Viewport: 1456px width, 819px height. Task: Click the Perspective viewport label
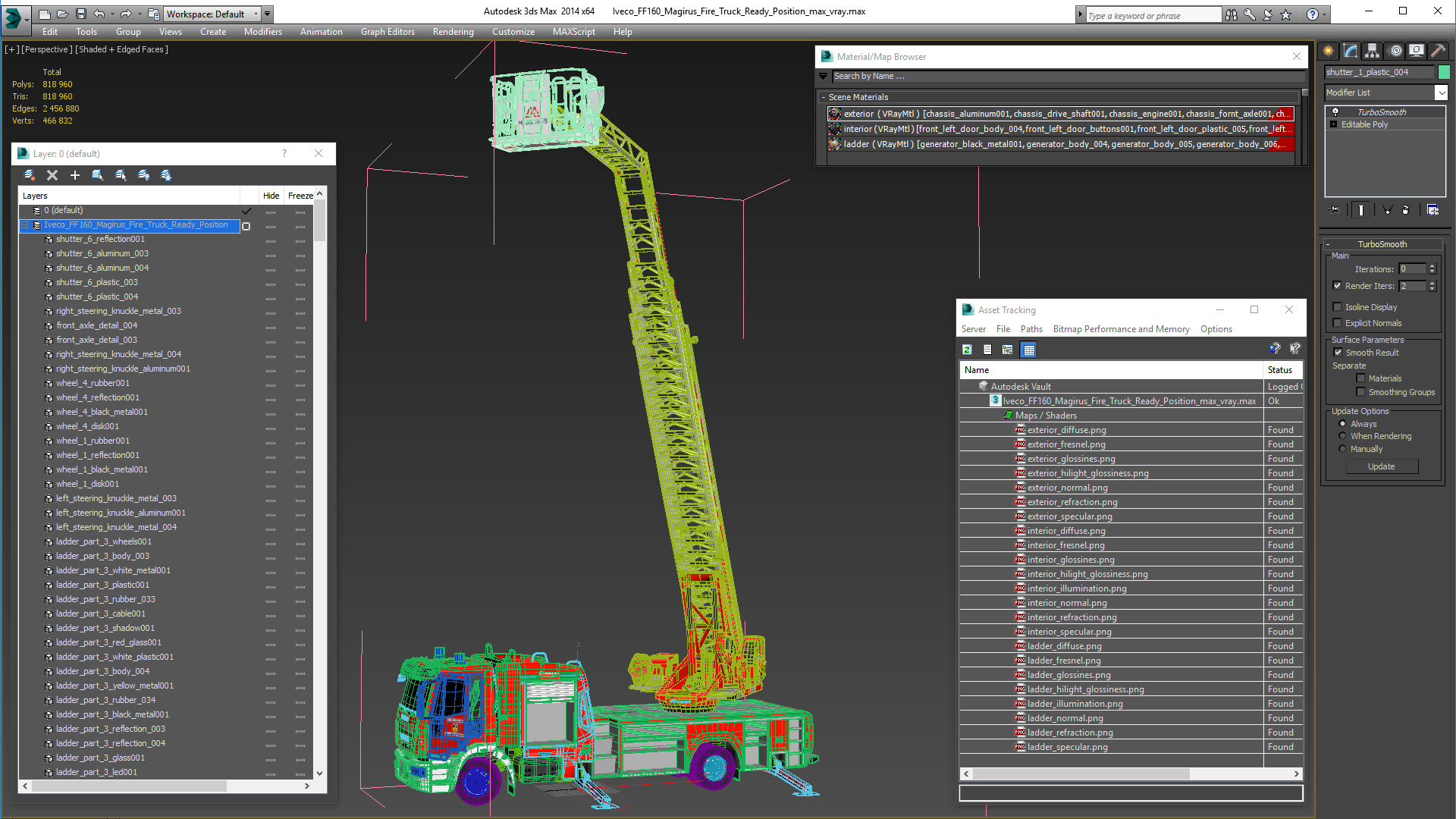click(47, 49)
